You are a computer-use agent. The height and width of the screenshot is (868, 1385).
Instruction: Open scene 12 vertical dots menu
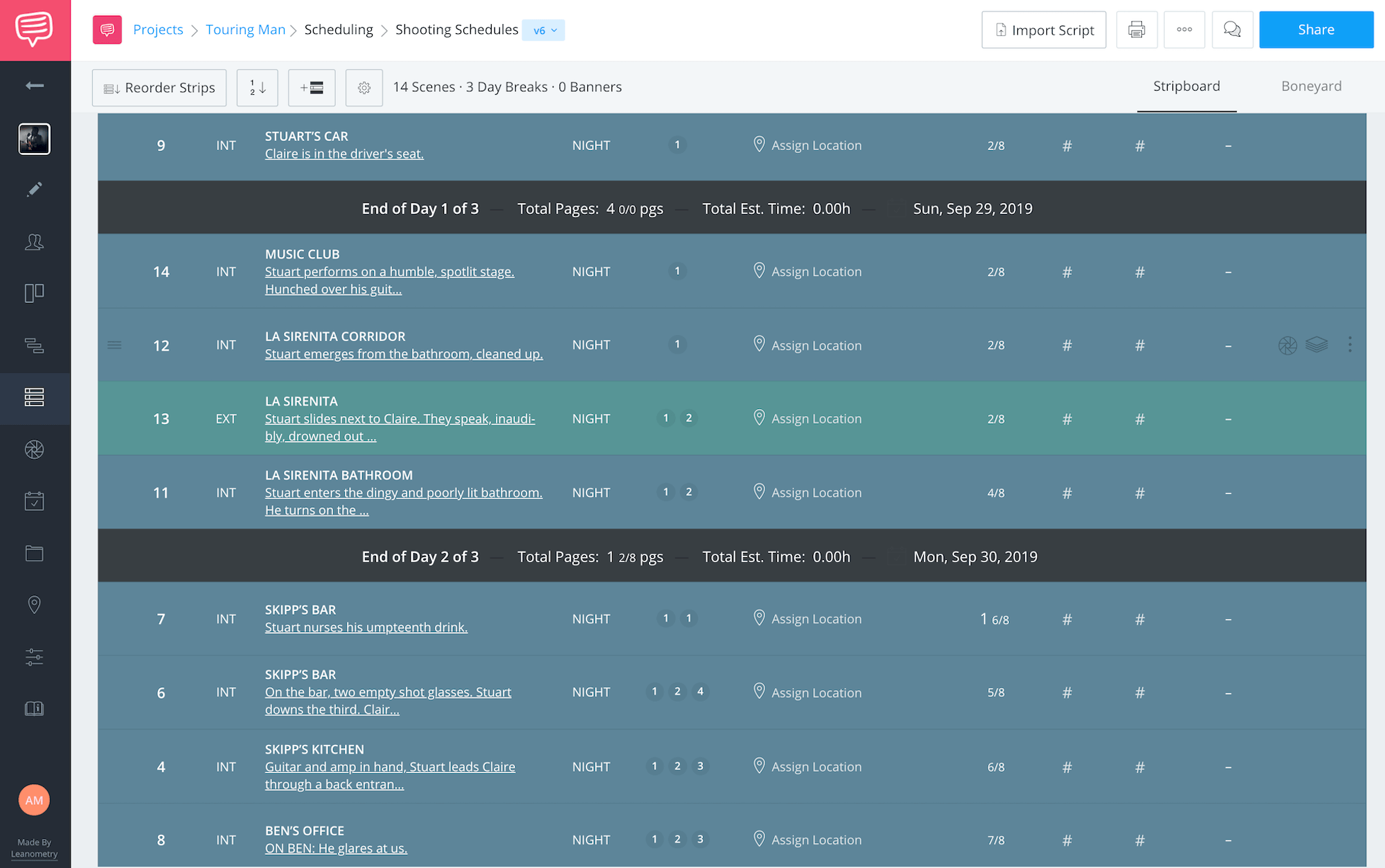click(1350, 345)
